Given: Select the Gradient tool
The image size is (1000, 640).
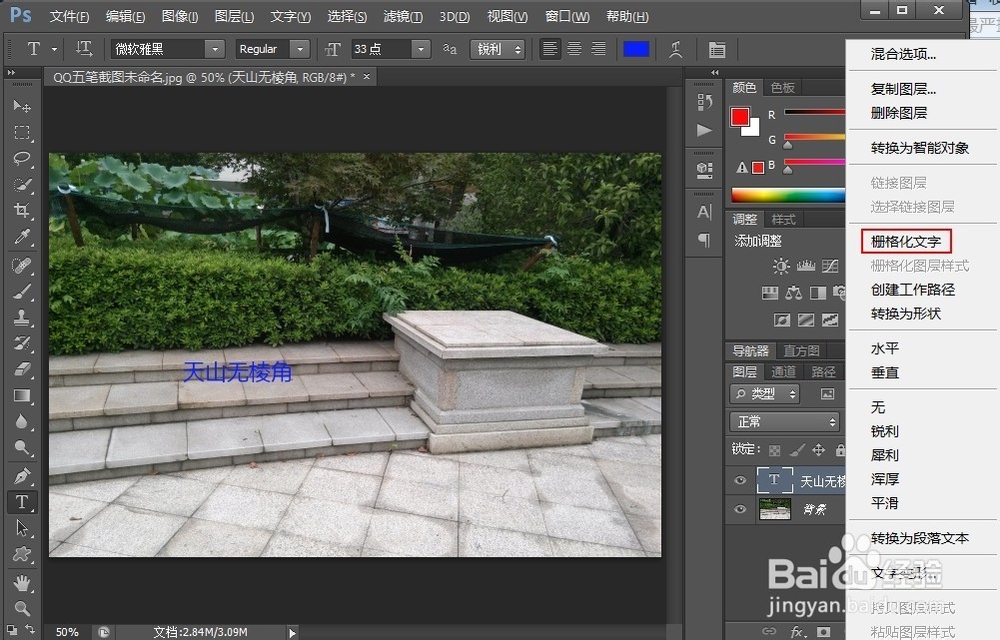Looking at the screenshot, I should click(22, 396).
